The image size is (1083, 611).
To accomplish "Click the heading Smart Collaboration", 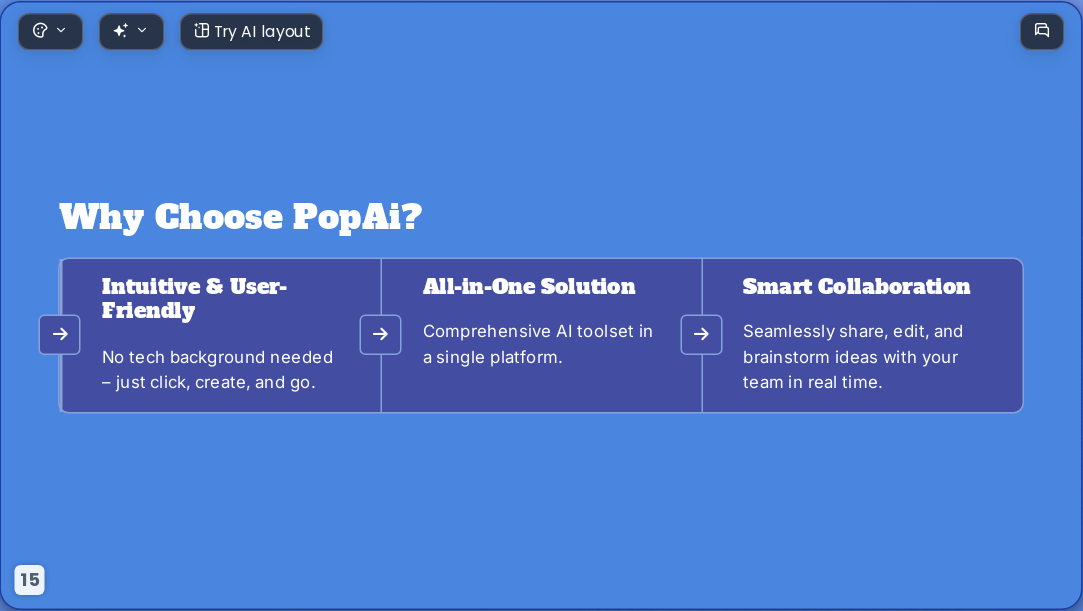I will (856, 287).
